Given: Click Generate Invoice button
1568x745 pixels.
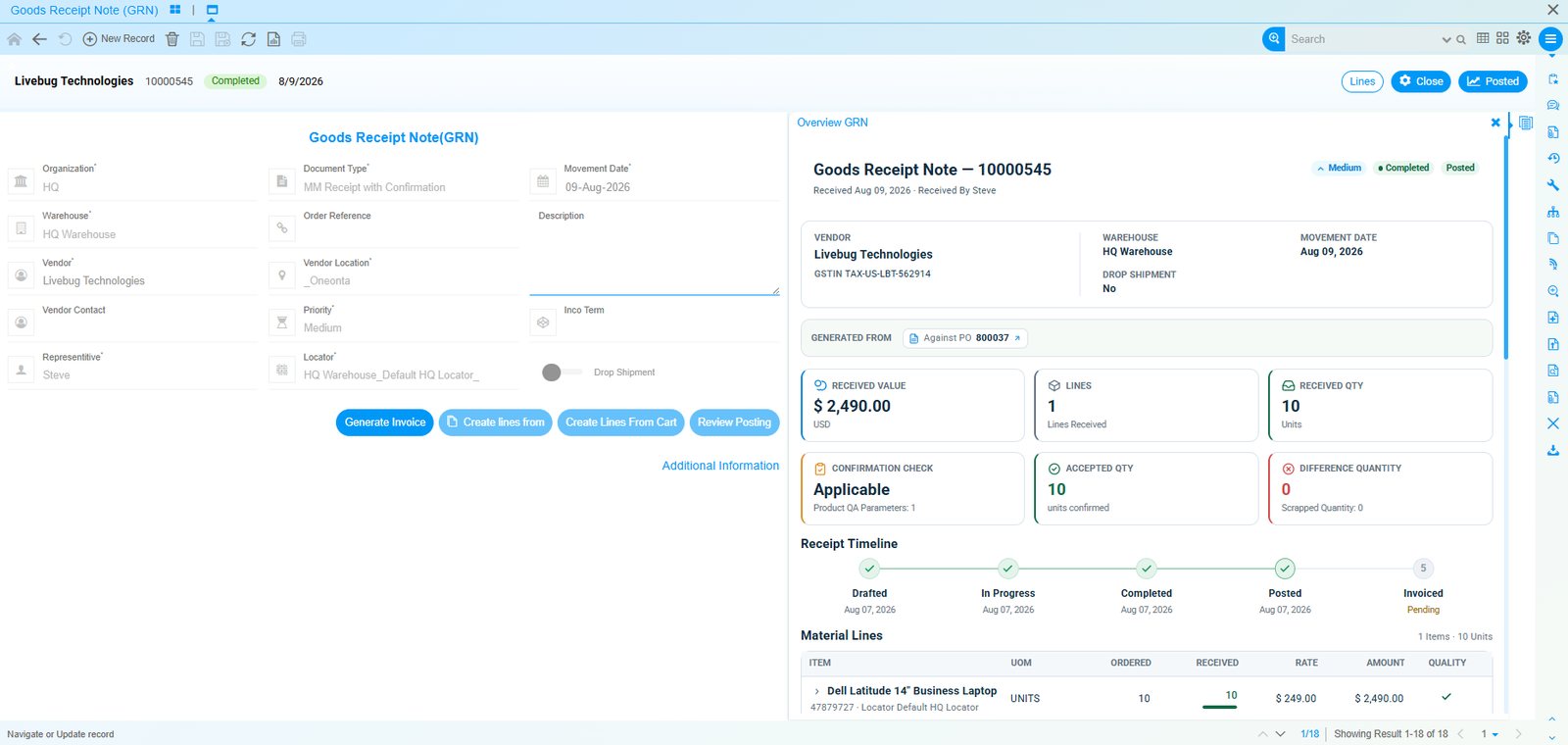Looking at the screenshot, I should [x=384, y=422].
